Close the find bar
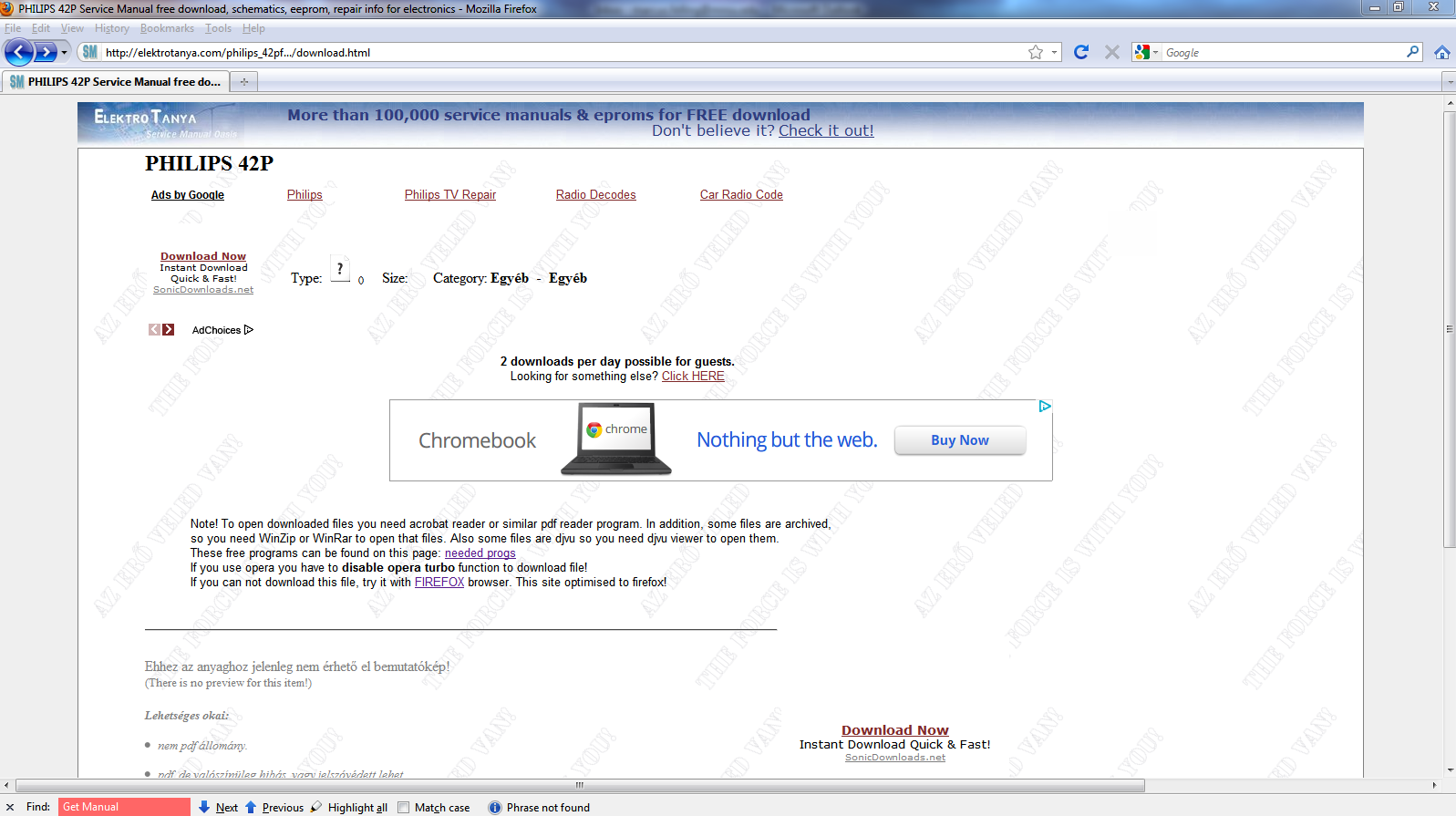 [x=10, y=808]
